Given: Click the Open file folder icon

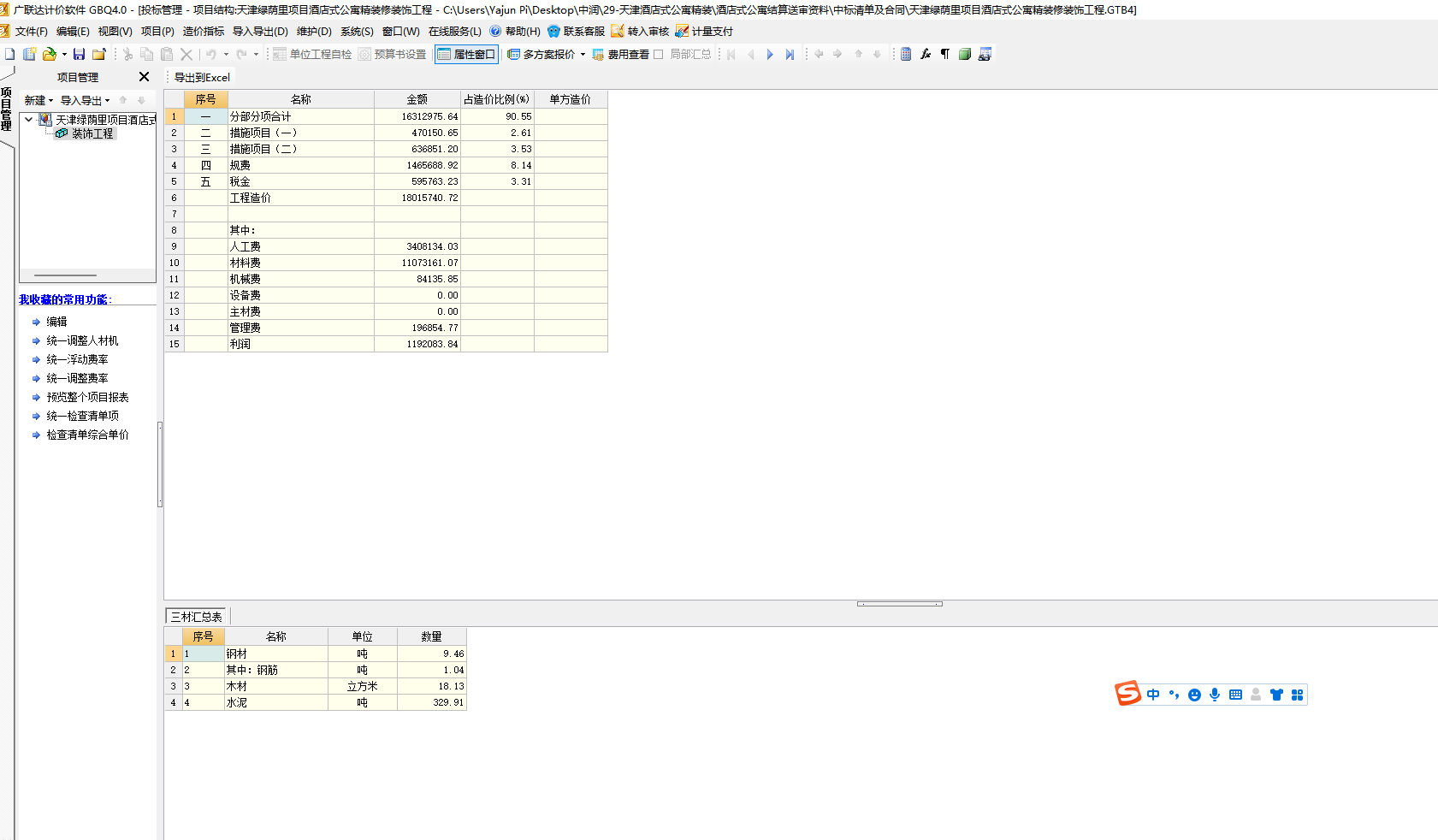Looking at the screenshot, I should (49, 54).
